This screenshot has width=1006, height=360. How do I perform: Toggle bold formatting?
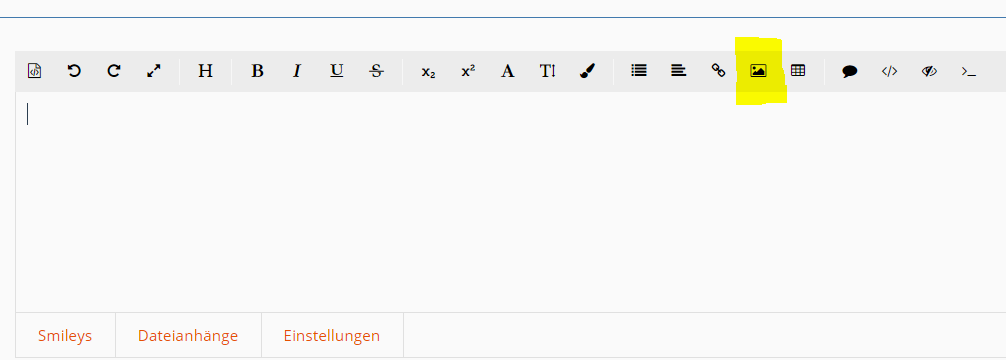[257, 71]
